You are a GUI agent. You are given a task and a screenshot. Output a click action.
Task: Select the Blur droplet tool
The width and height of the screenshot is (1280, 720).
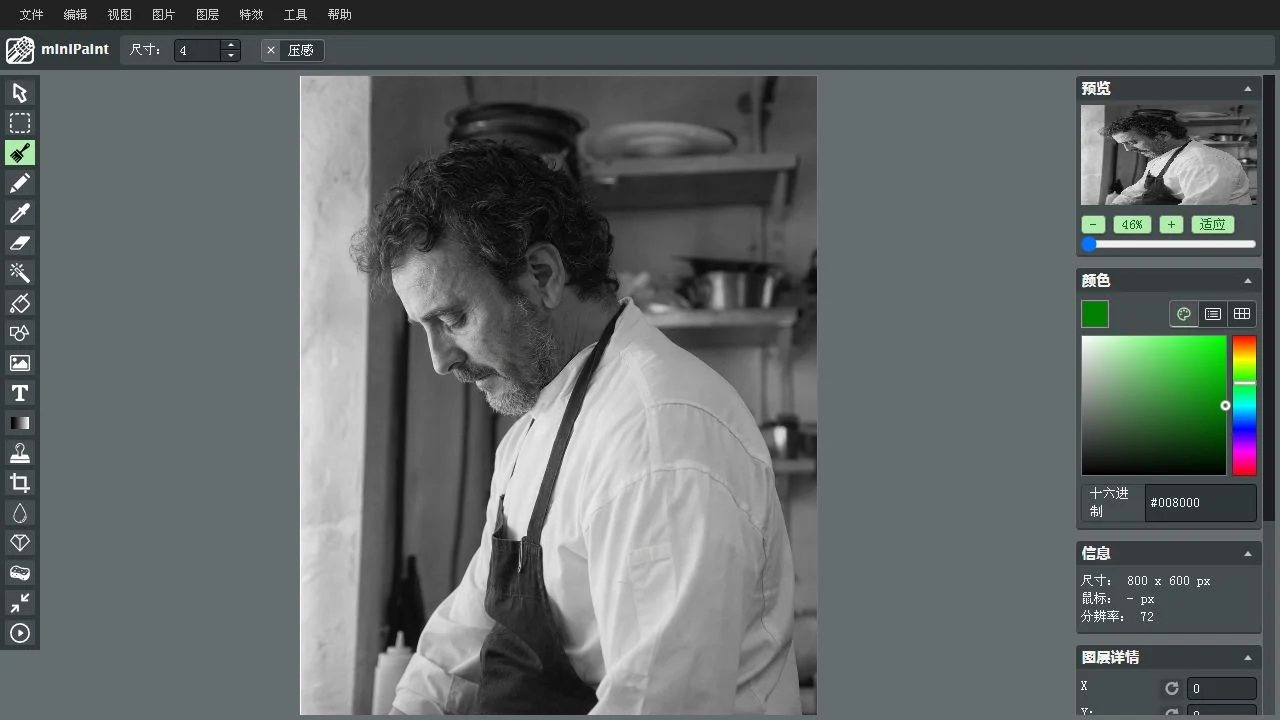[20, 513]
